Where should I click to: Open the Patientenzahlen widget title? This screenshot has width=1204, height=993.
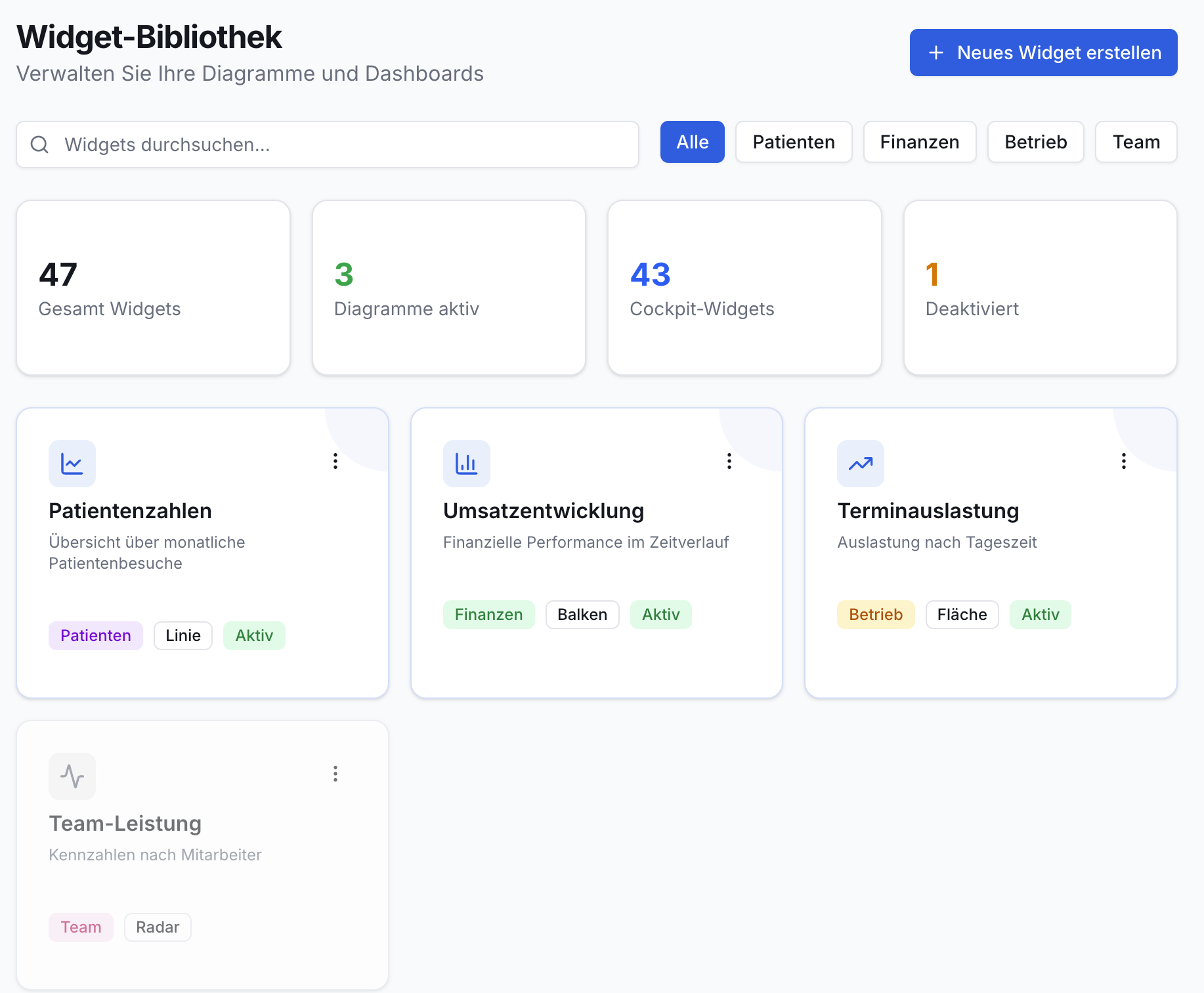(131, 511)
